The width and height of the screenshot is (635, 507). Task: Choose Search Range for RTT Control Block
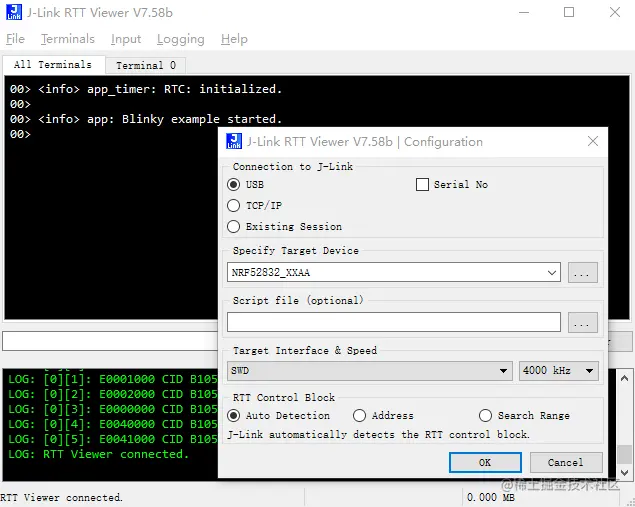485,415
